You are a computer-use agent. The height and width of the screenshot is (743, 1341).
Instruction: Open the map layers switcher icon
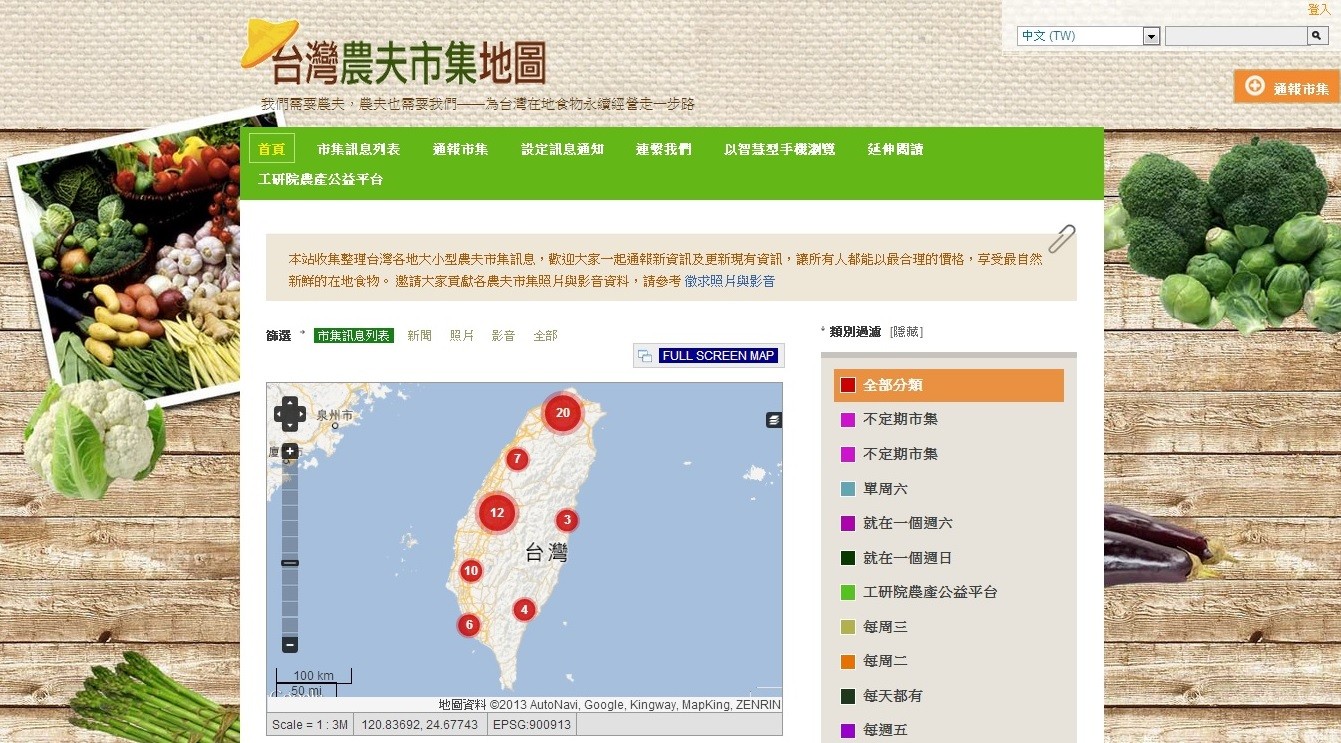coord(772,420)
